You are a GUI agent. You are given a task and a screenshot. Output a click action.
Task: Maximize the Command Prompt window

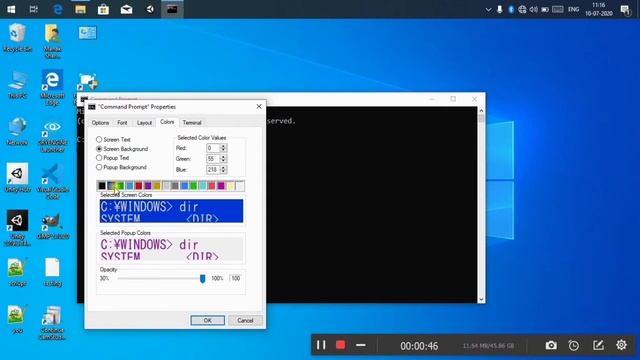[x=453, y=99]
